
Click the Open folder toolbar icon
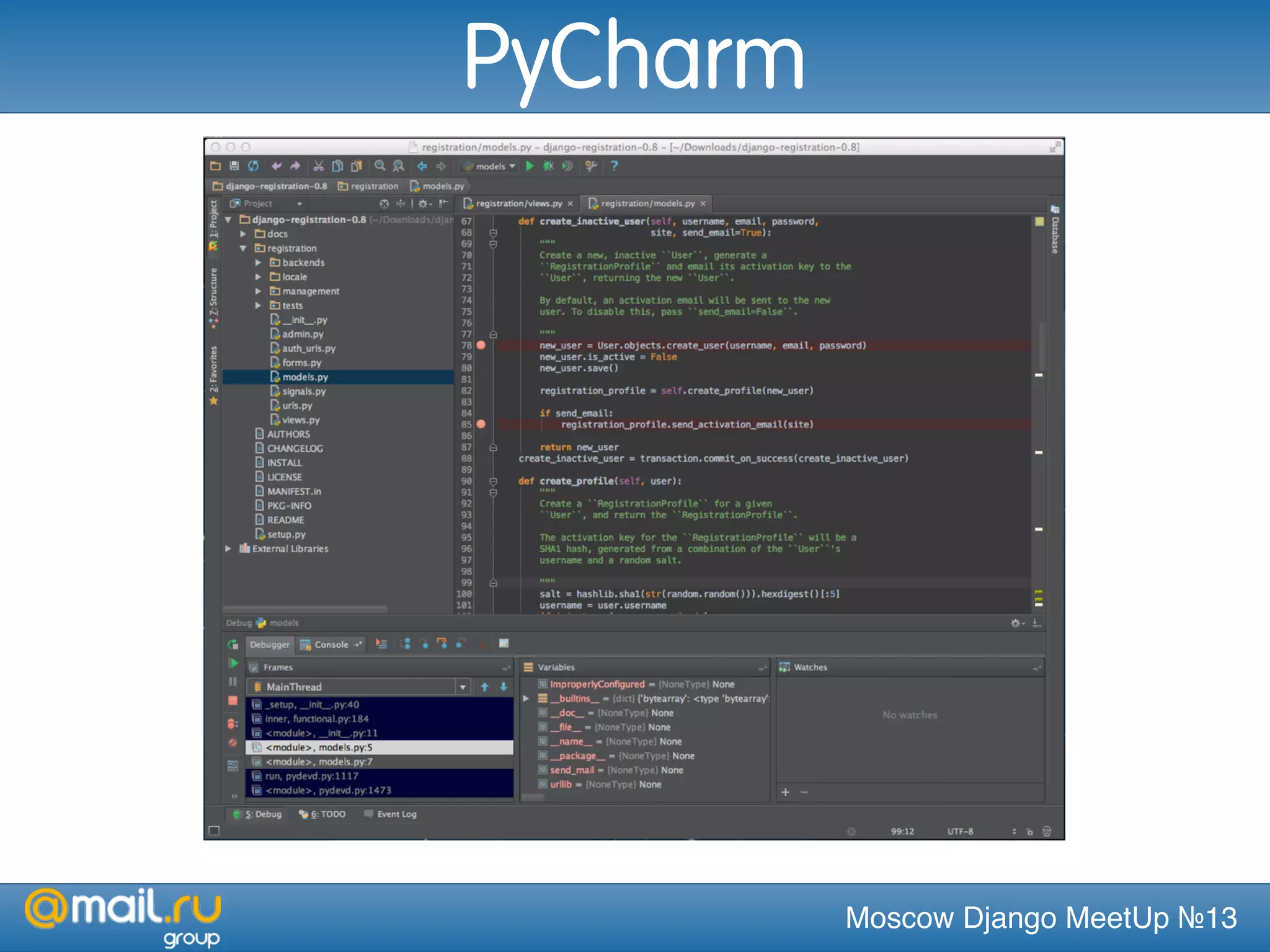[215, 166]
